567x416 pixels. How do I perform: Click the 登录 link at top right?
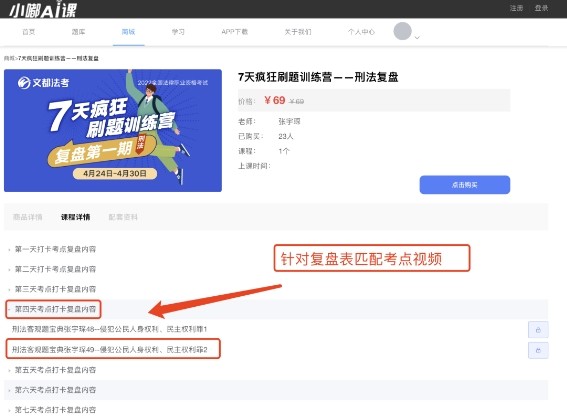point(541,8)
